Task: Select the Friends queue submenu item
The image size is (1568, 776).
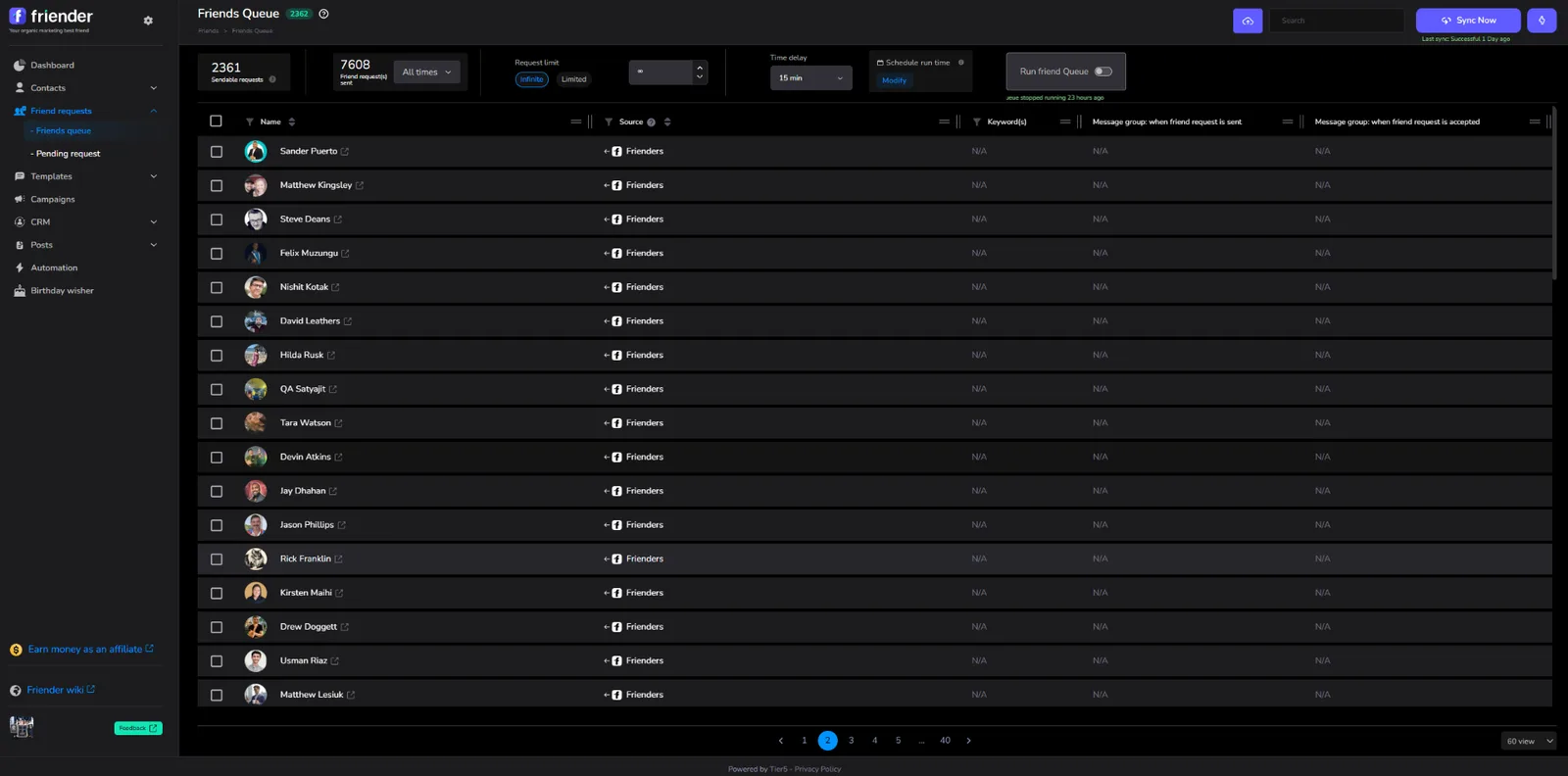Action: click(x=64, y=131)
